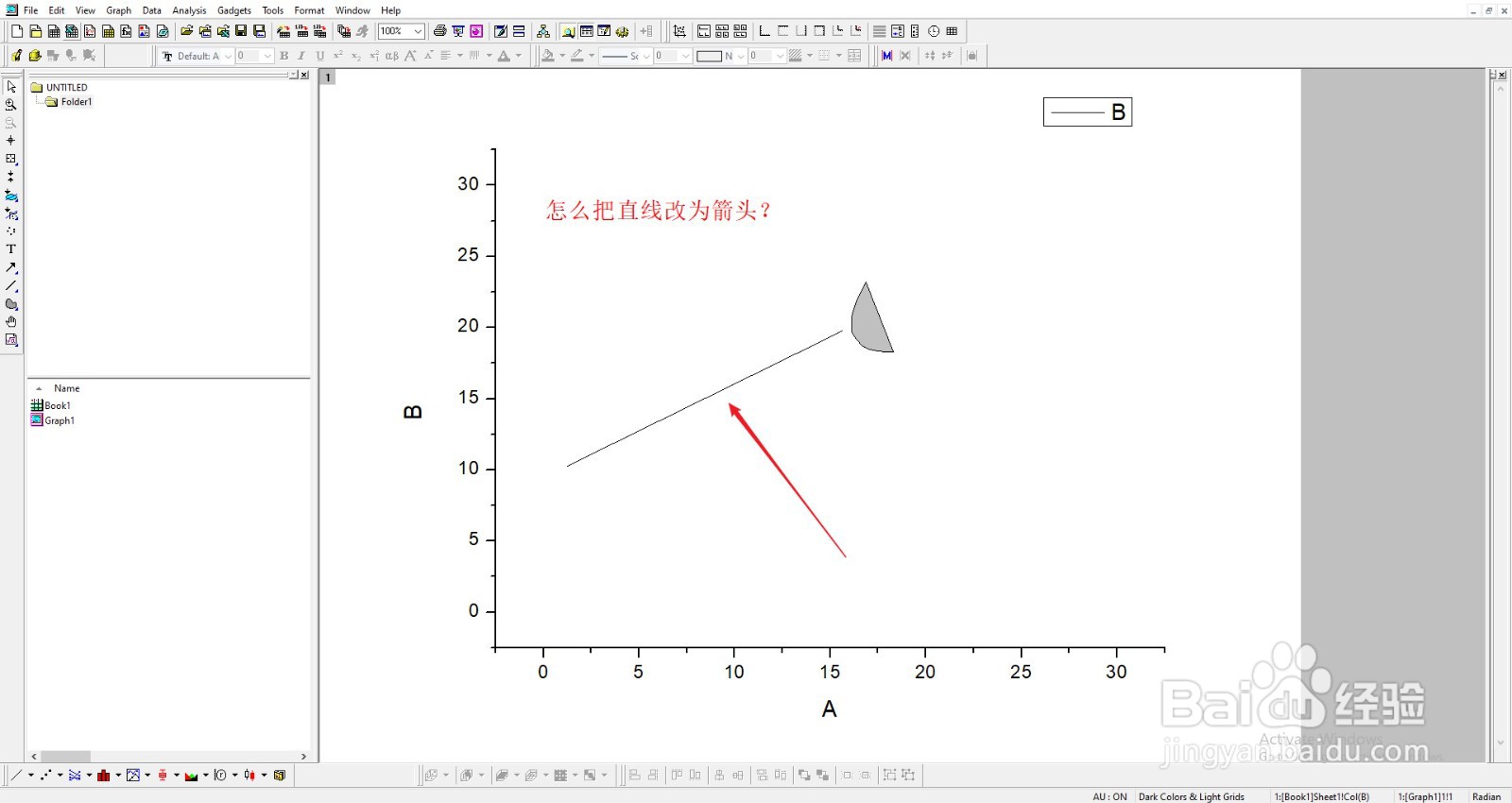Screen dimensions: 1512x803
Task: Open the Format menu
Action: 309,10
